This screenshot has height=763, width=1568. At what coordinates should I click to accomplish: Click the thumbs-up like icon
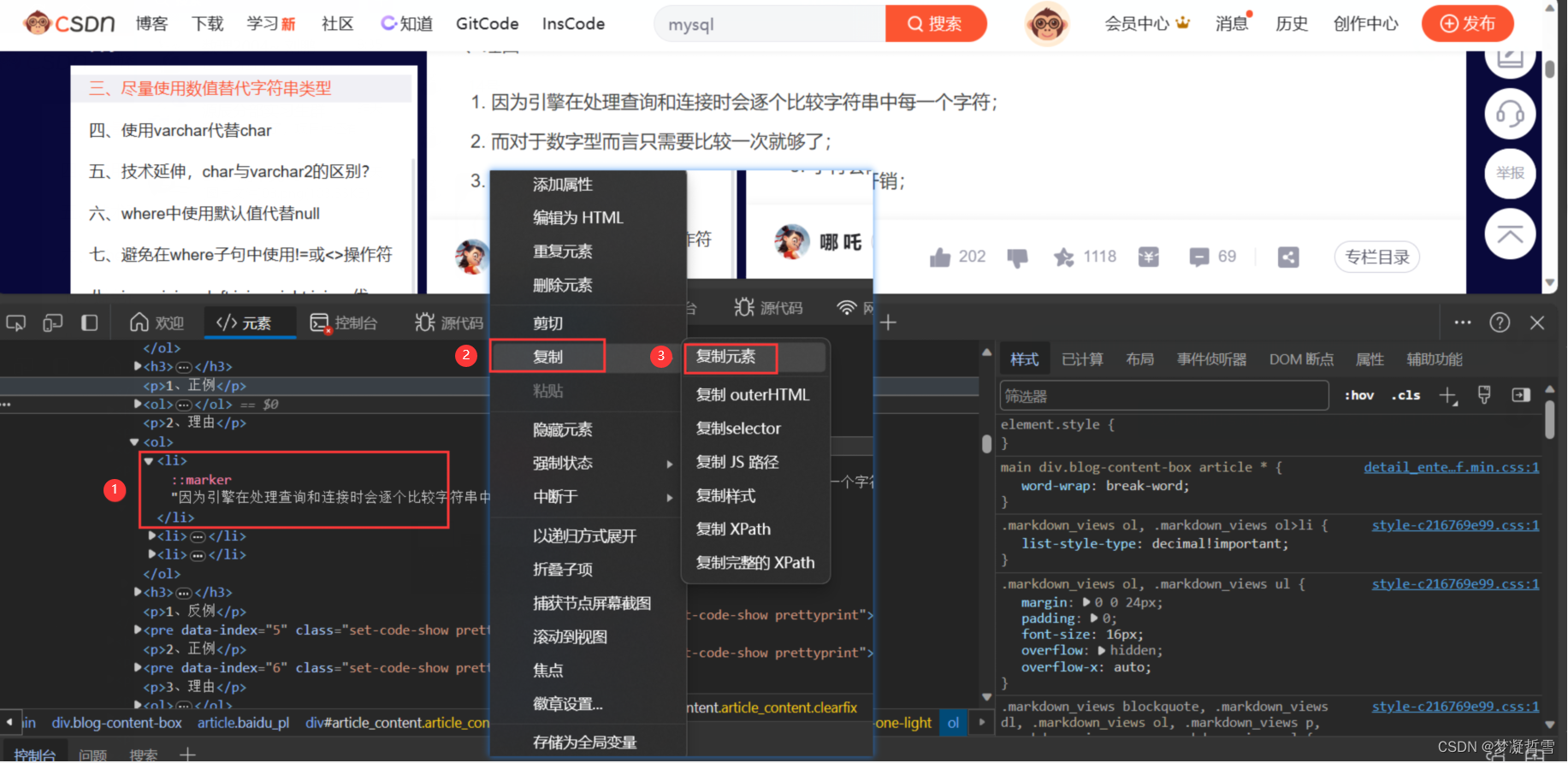940,257
